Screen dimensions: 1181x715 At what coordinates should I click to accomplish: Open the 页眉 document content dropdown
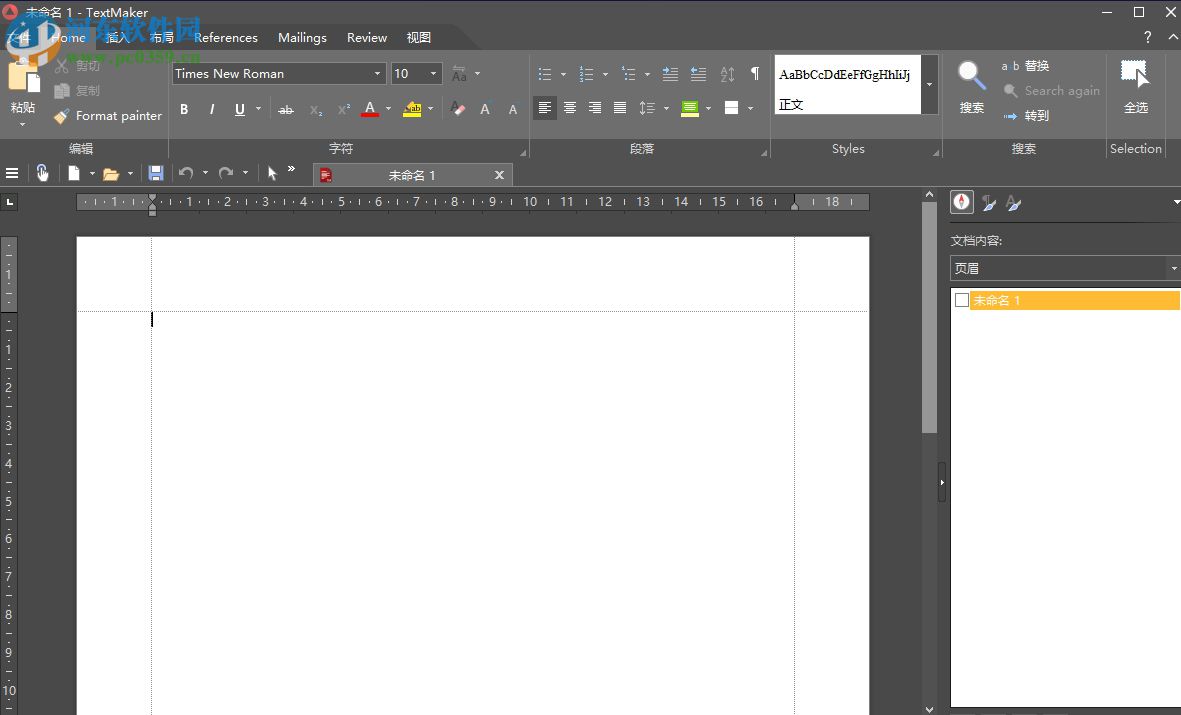click(1172, 268)
